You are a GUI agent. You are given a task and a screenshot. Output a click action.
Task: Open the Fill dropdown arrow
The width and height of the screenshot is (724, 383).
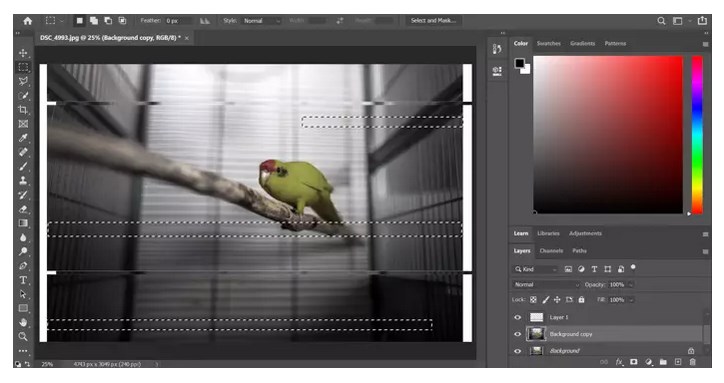coord(631,300)
